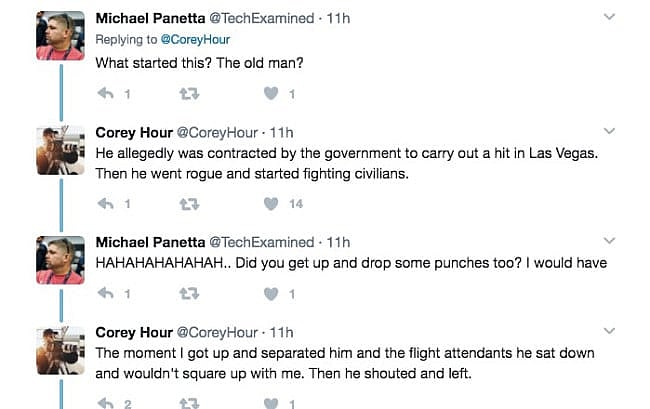Open options chevron on first Michael Panetta tweet
Screen dimensions: 650x409
(610, 17)
